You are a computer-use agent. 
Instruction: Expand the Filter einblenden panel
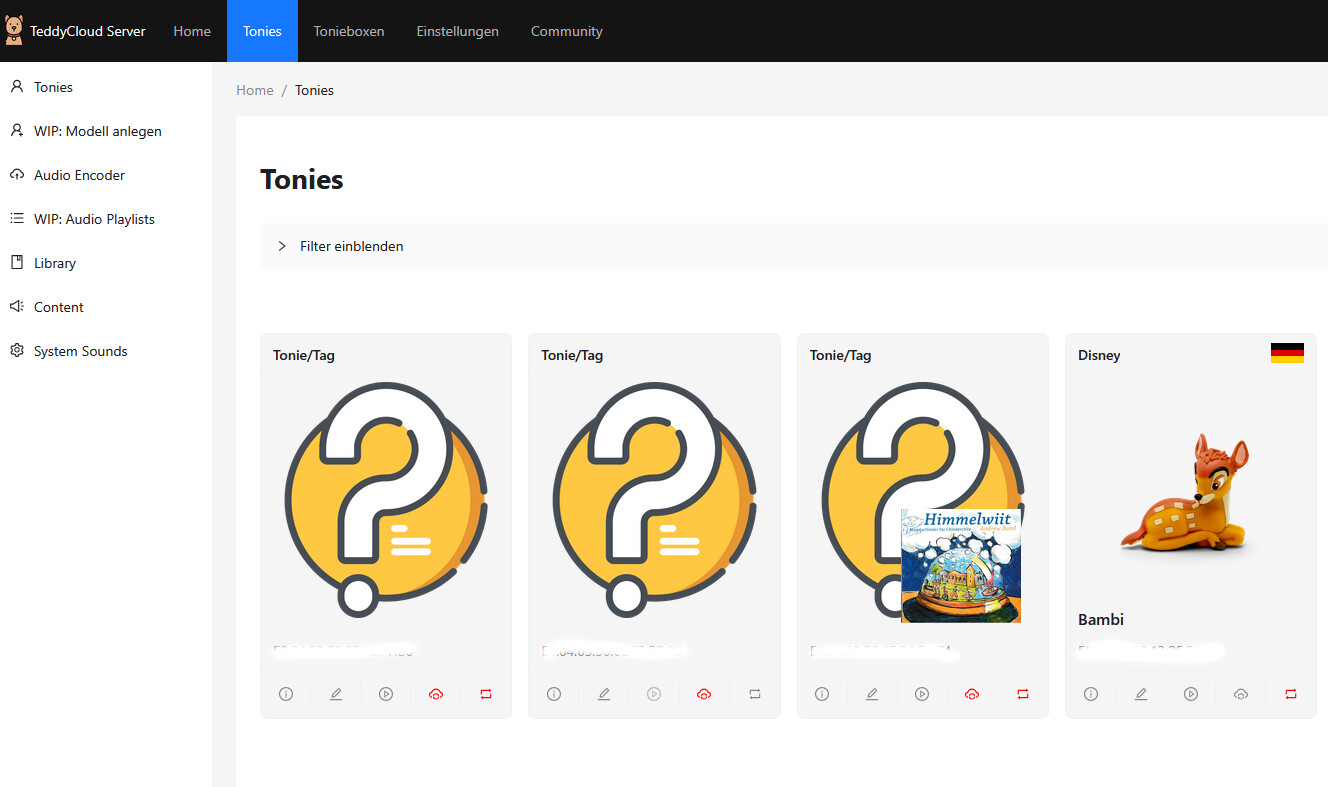point(351,246)
